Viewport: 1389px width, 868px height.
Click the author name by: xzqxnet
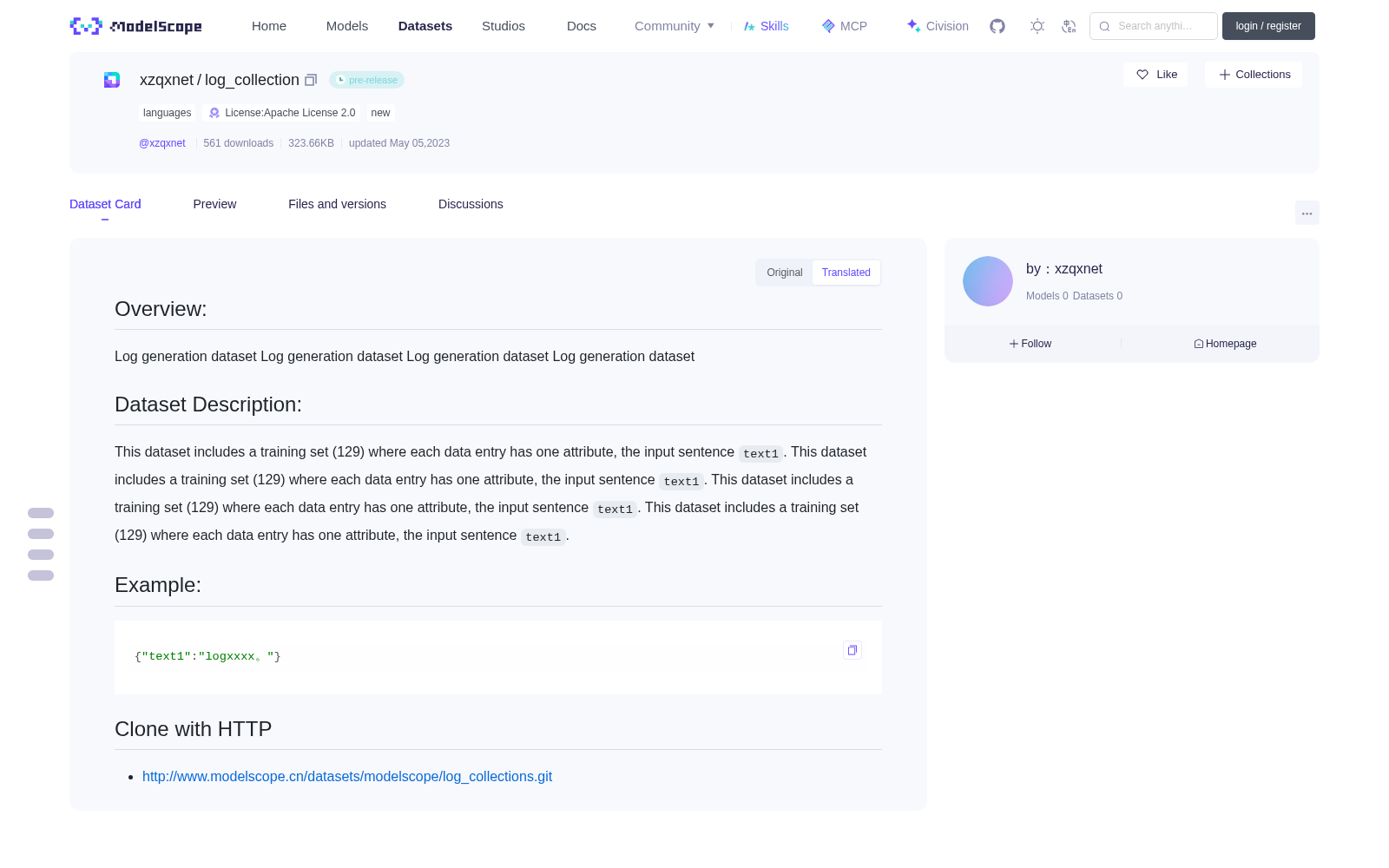(1064, 269)
